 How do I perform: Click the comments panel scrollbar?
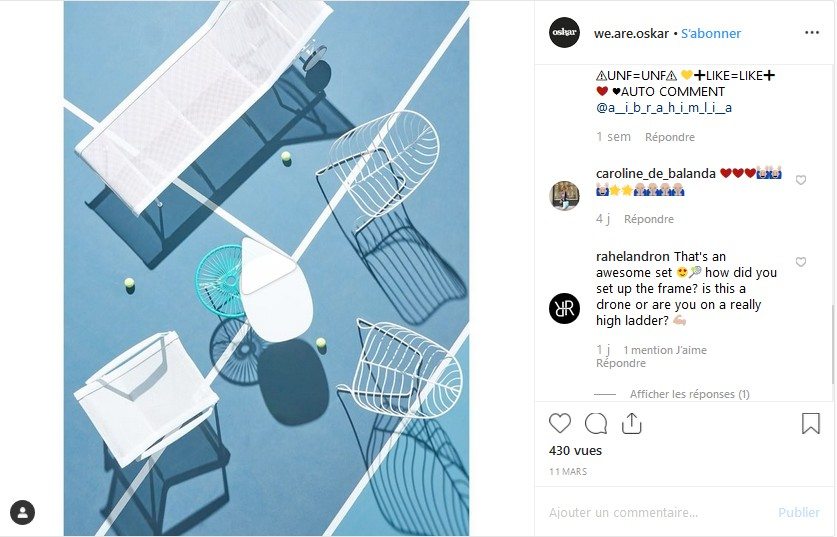point(833,343)
